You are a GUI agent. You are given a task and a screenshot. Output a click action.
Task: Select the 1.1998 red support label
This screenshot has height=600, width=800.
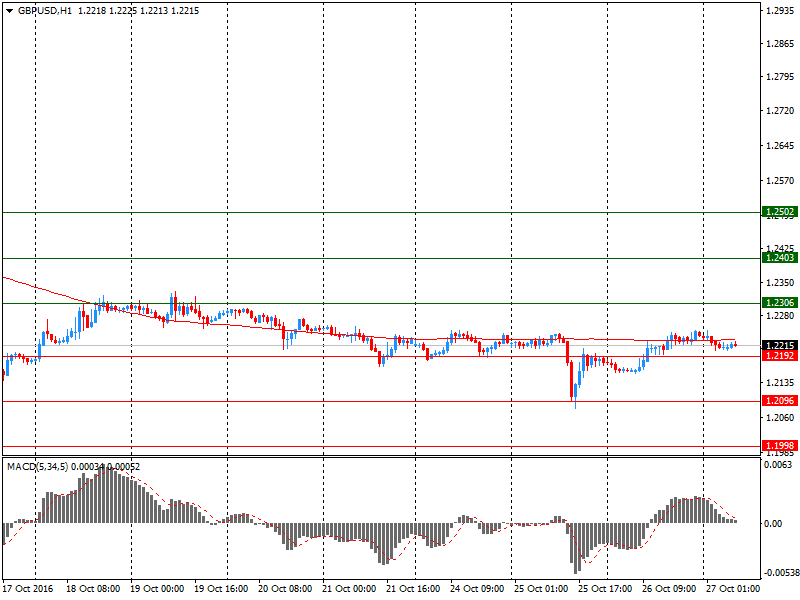coord(780,445)
